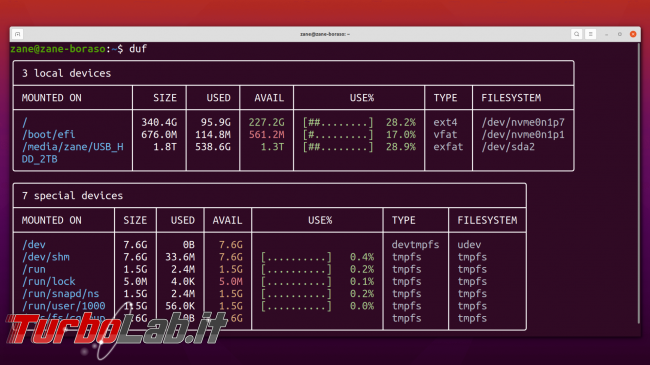Click the '/boot/efi' mount point
650x365 pixels.
(x=49, y=134)
